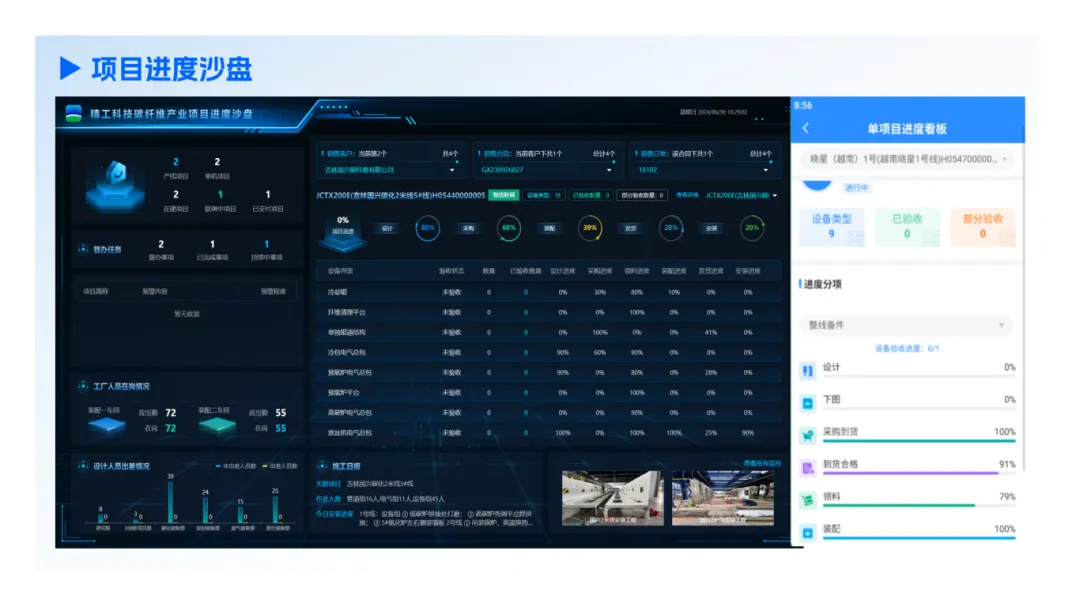Click the 设计人员出差情况 section icon

(83, 466)
